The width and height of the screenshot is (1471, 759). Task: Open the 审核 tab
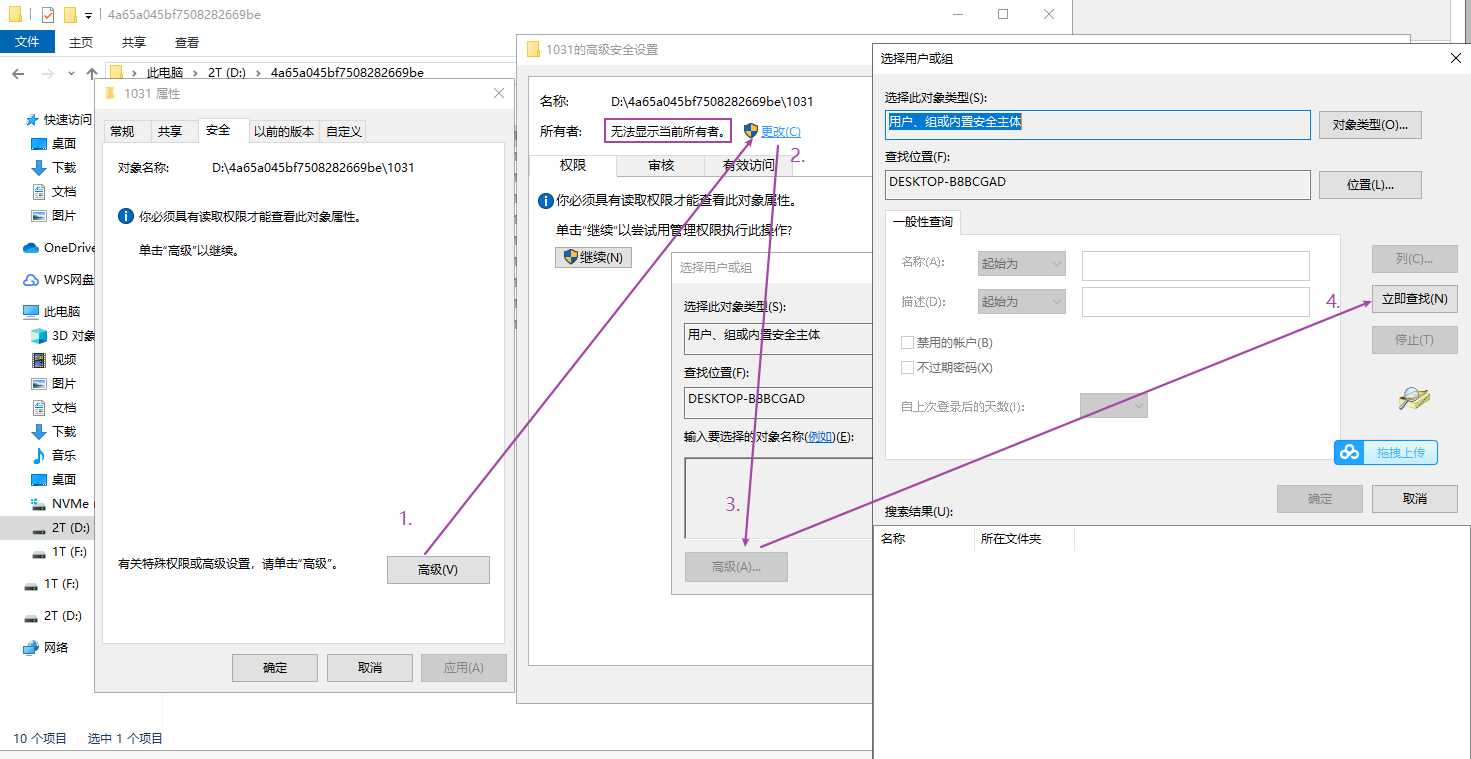pos(660,165)
